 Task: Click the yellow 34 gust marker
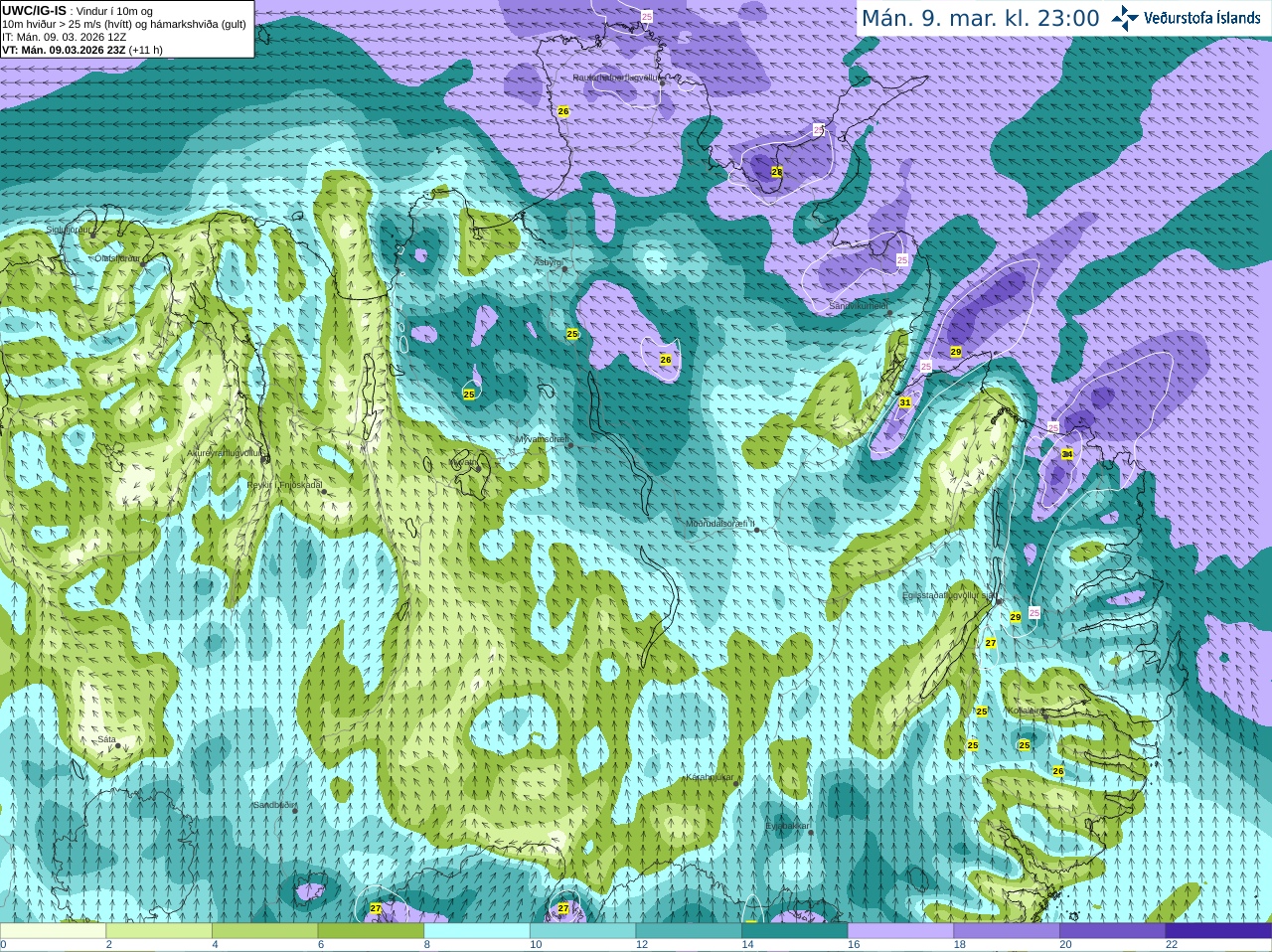(1067, 453)
